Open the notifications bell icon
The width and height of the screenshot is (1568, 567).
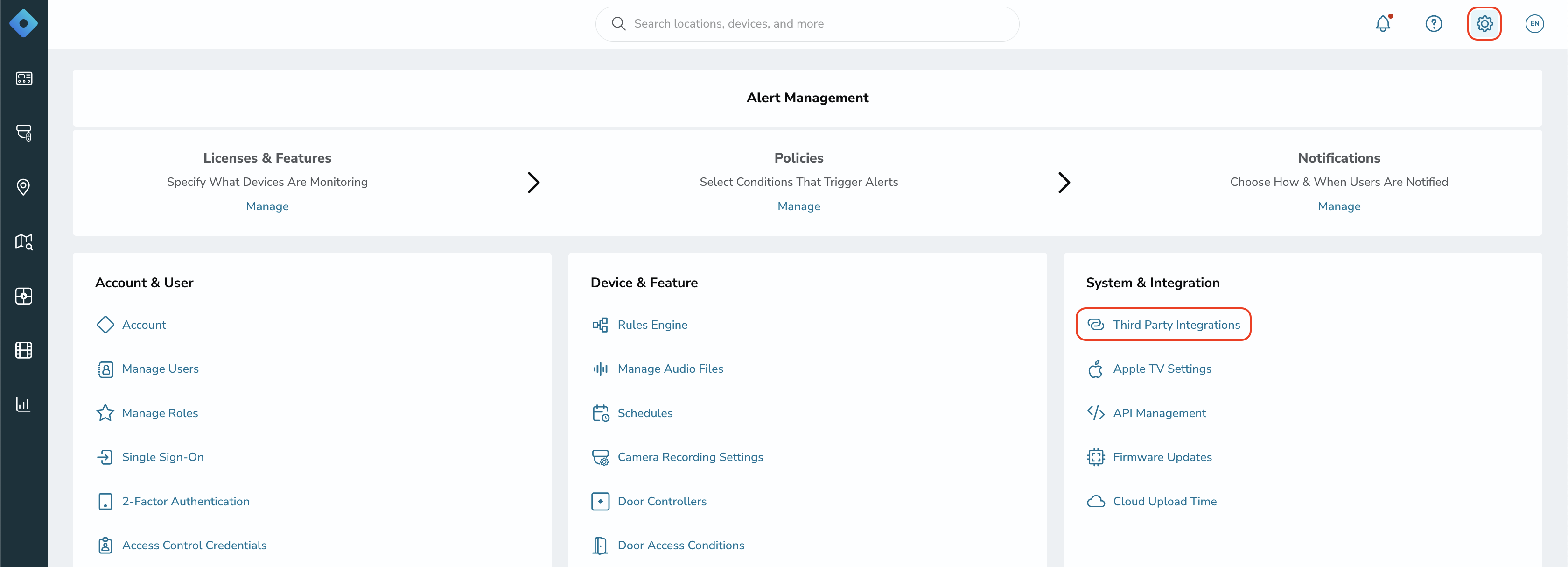[x=1383, y=24]
